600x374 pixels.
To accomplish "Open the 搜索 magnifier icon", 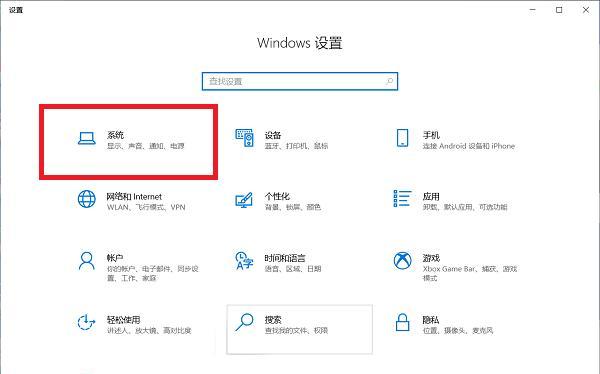I will tap(245, 322).
